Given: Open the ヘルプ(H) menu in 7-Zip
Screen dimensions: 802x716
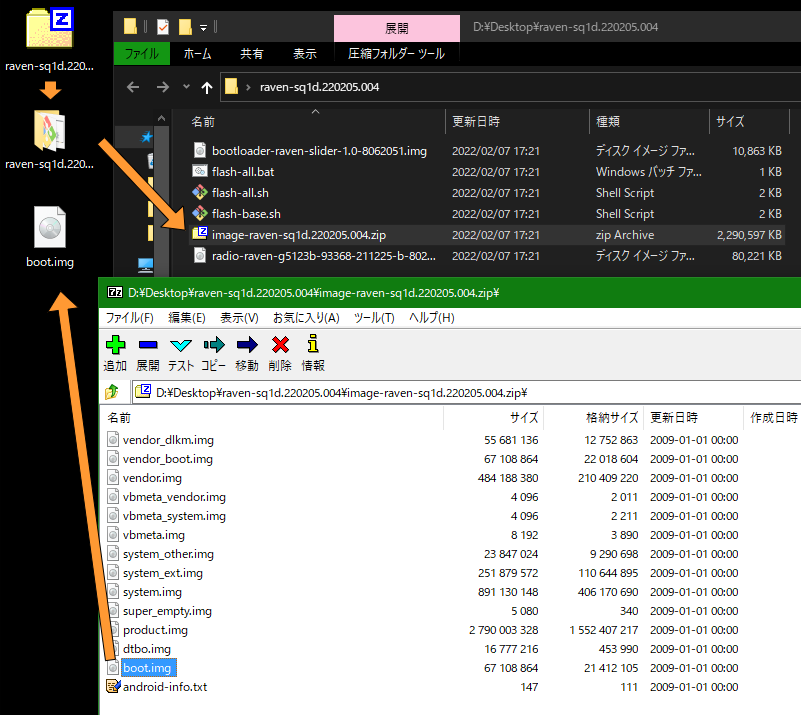Looking at the screenshot, I should [x=432, y=318].
